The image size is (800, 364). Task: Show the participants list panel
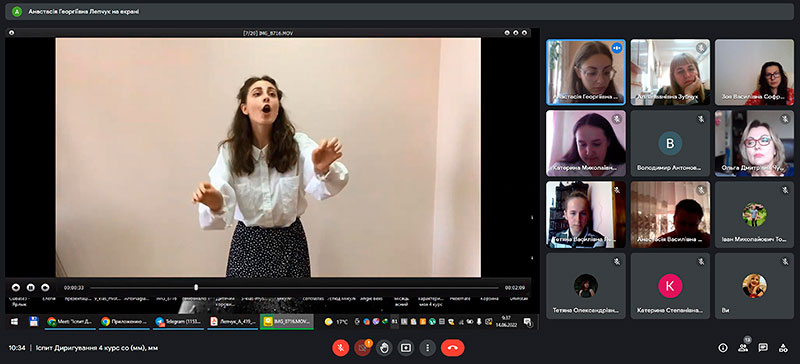point(743,348)
